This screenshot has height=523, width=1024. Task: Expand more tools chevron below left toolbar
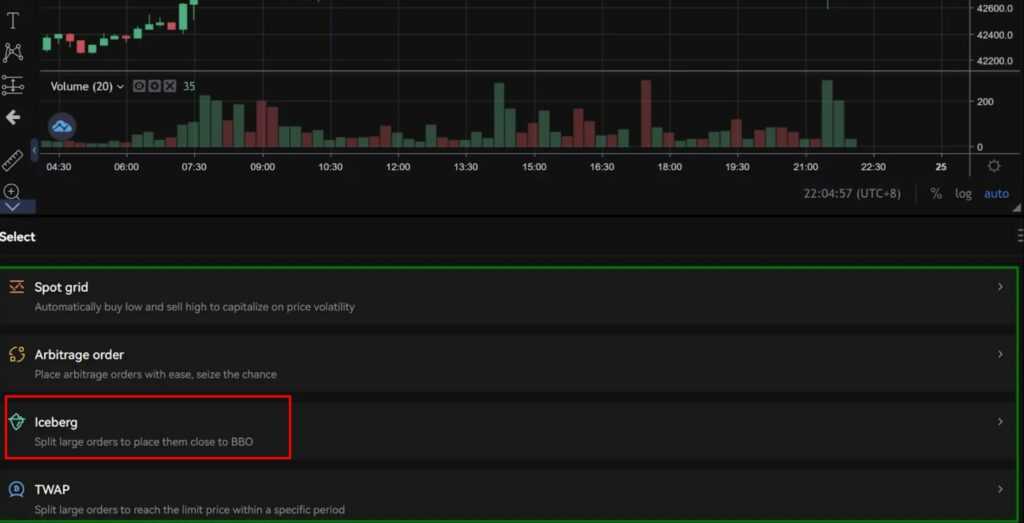coord(13,206)
